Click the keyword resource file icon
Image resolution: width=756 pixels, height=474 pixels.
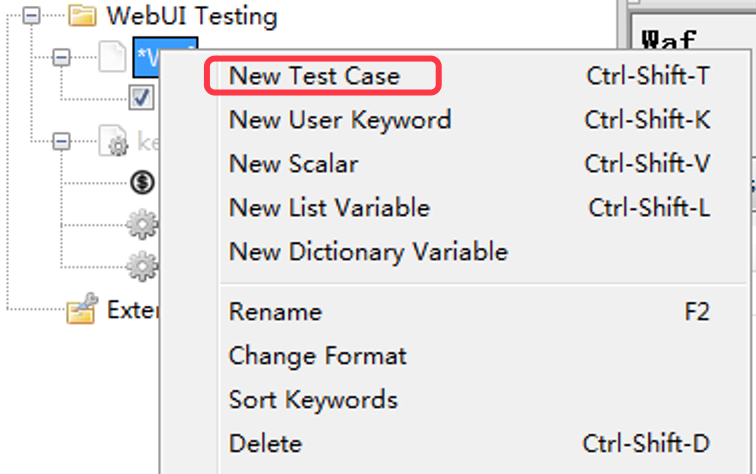pyautogui.click(x=113, y=143)
